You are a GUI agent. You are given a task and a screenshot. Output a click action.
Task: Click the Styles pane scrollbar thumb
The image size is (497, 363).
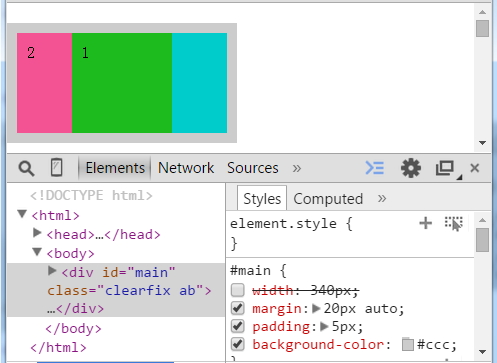click(482, 240)
